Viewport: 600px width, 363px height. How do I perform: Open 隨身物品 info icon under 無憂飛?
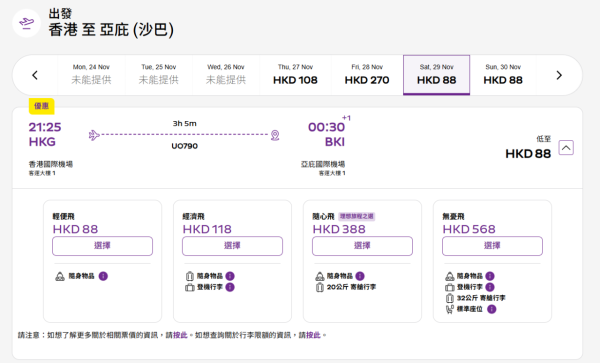[490, 276]
